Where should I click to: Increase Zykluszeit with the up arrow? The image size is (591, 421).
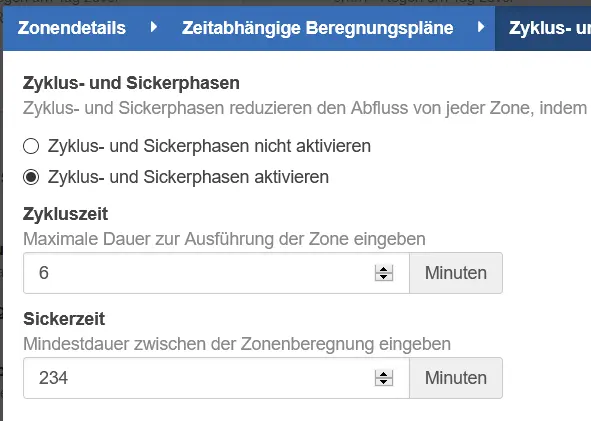point(384,269)
